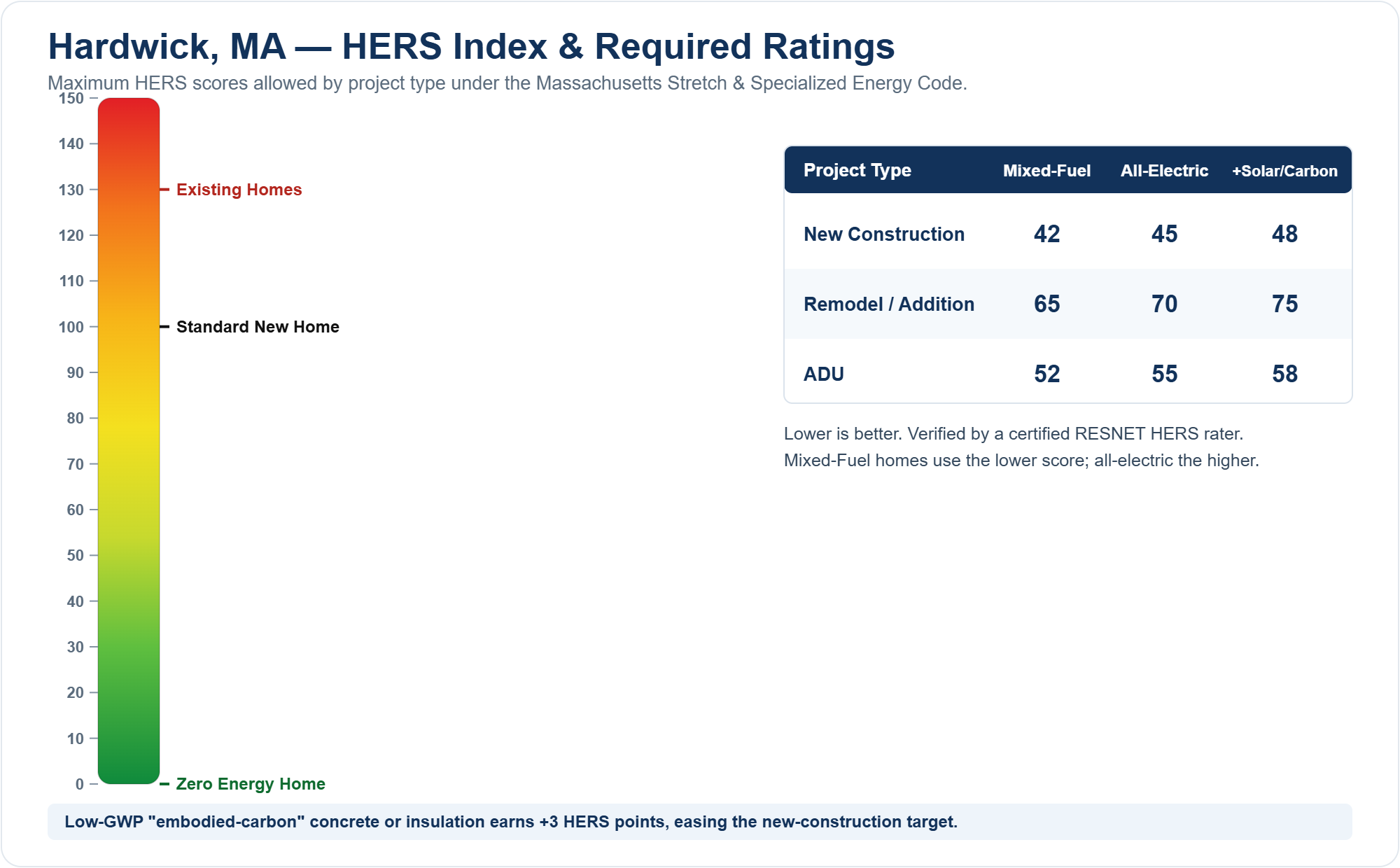Click the 110 axis tick label
This screenshot has height=868, width=1400.
tap(71, 281)
